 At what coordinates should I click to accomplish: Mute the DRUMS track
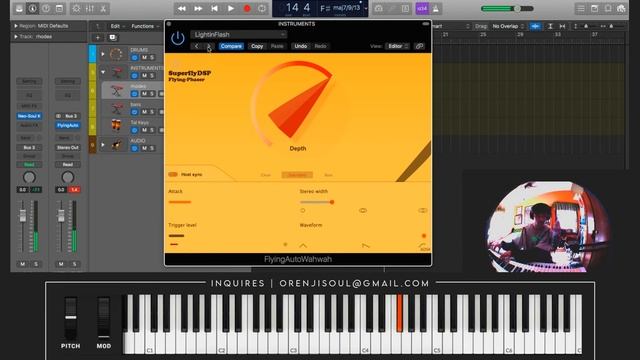point(144,58)
